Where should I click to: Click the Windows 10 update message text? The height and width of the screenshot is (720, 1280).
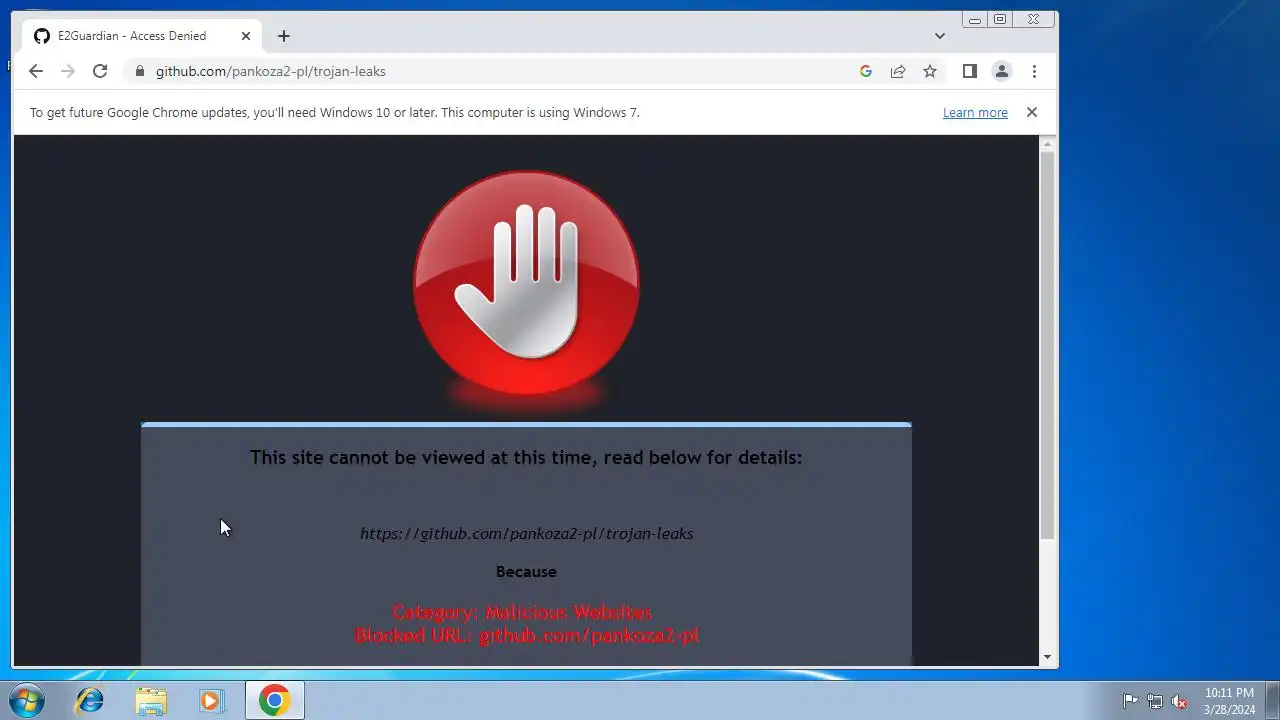click(x=335, y=113)
